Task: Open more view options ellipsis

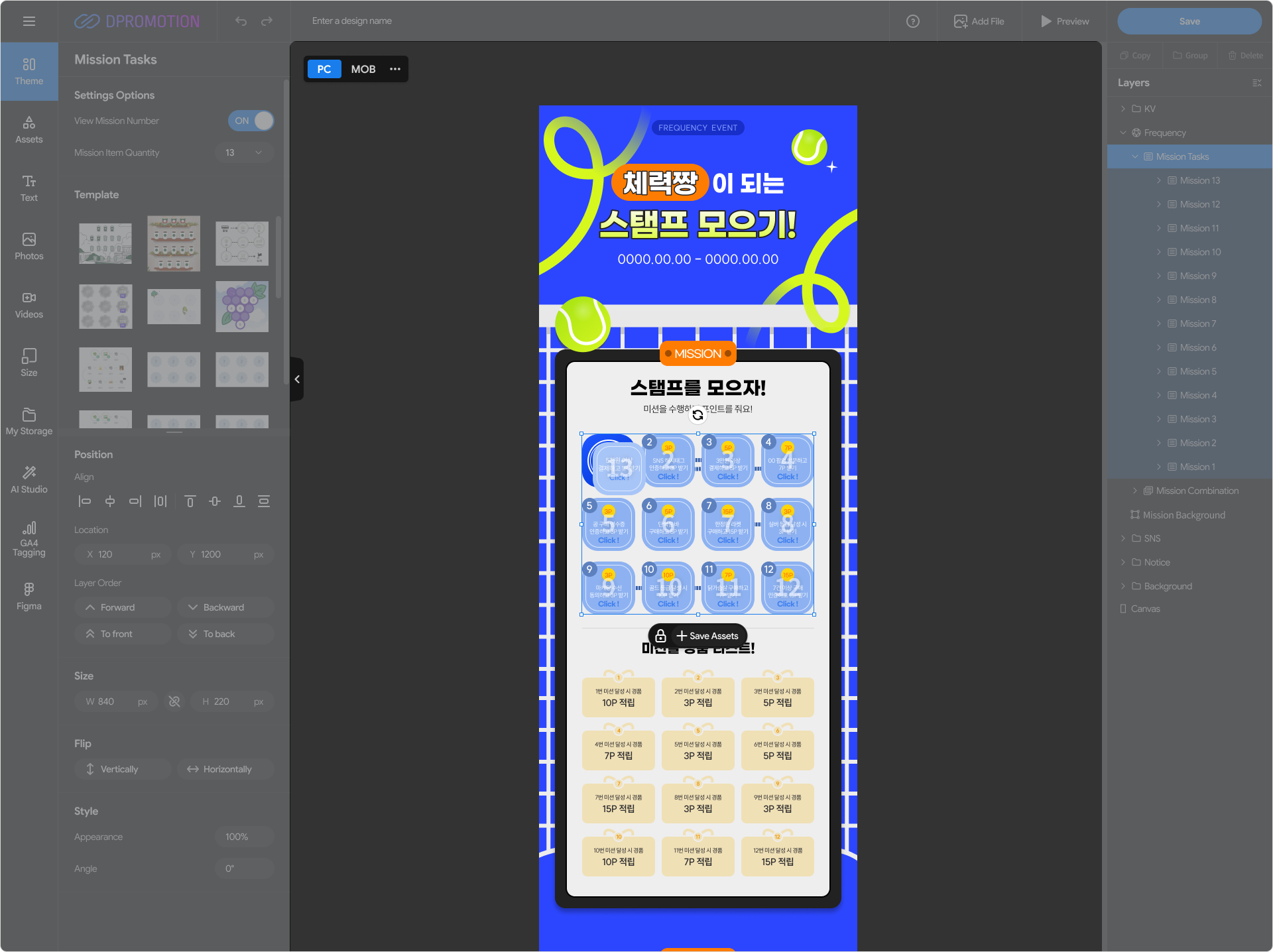Action: pyautogui.click(x=395, y=69)
